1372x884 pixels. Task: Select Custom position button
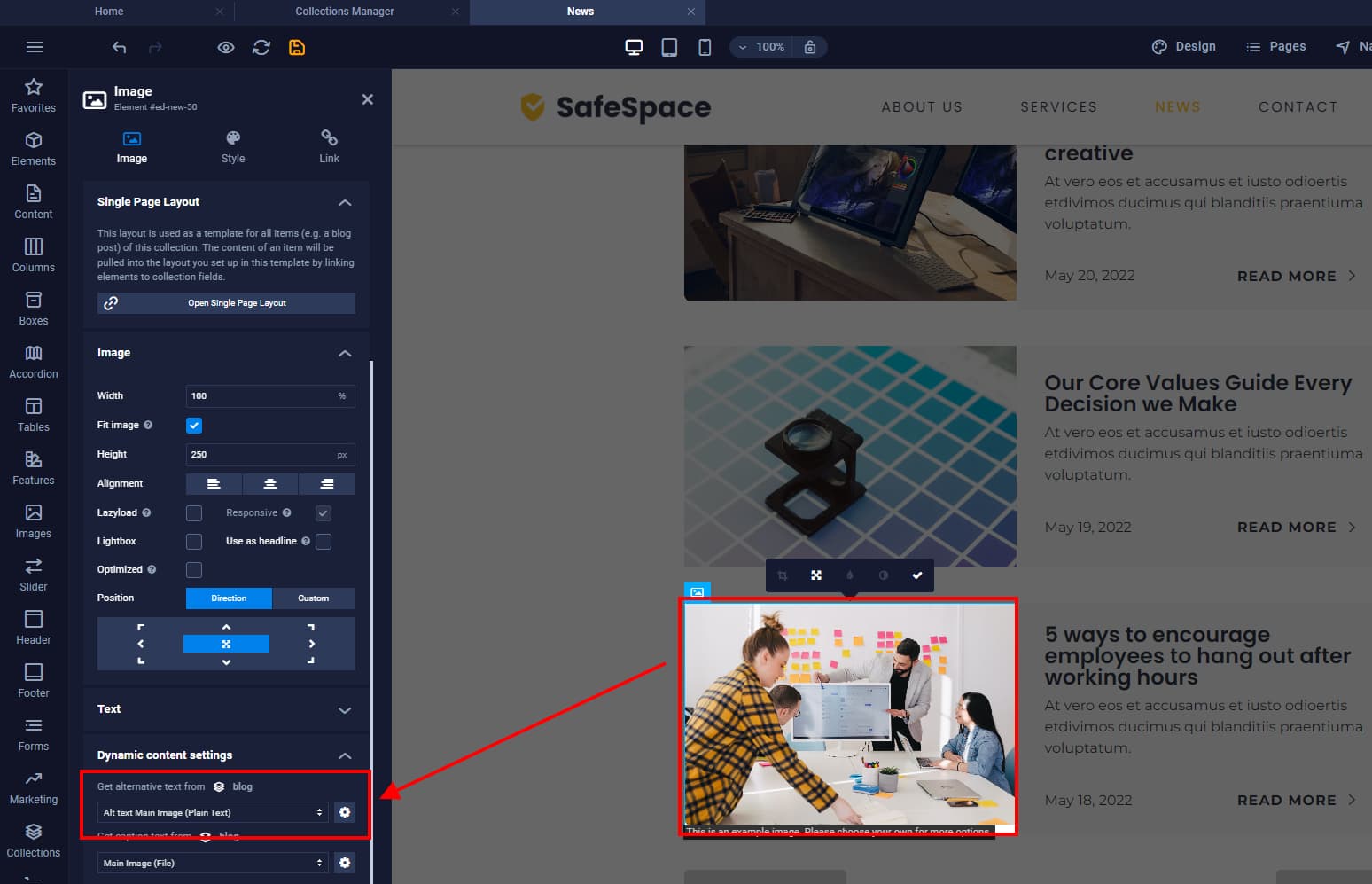pos(313,598)
